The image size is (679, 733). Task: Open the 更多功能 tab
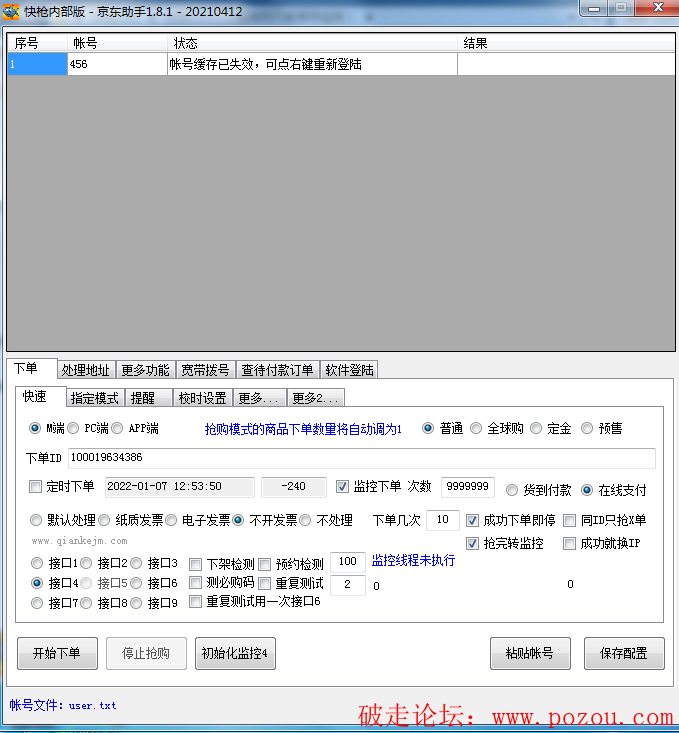[145, 370]
